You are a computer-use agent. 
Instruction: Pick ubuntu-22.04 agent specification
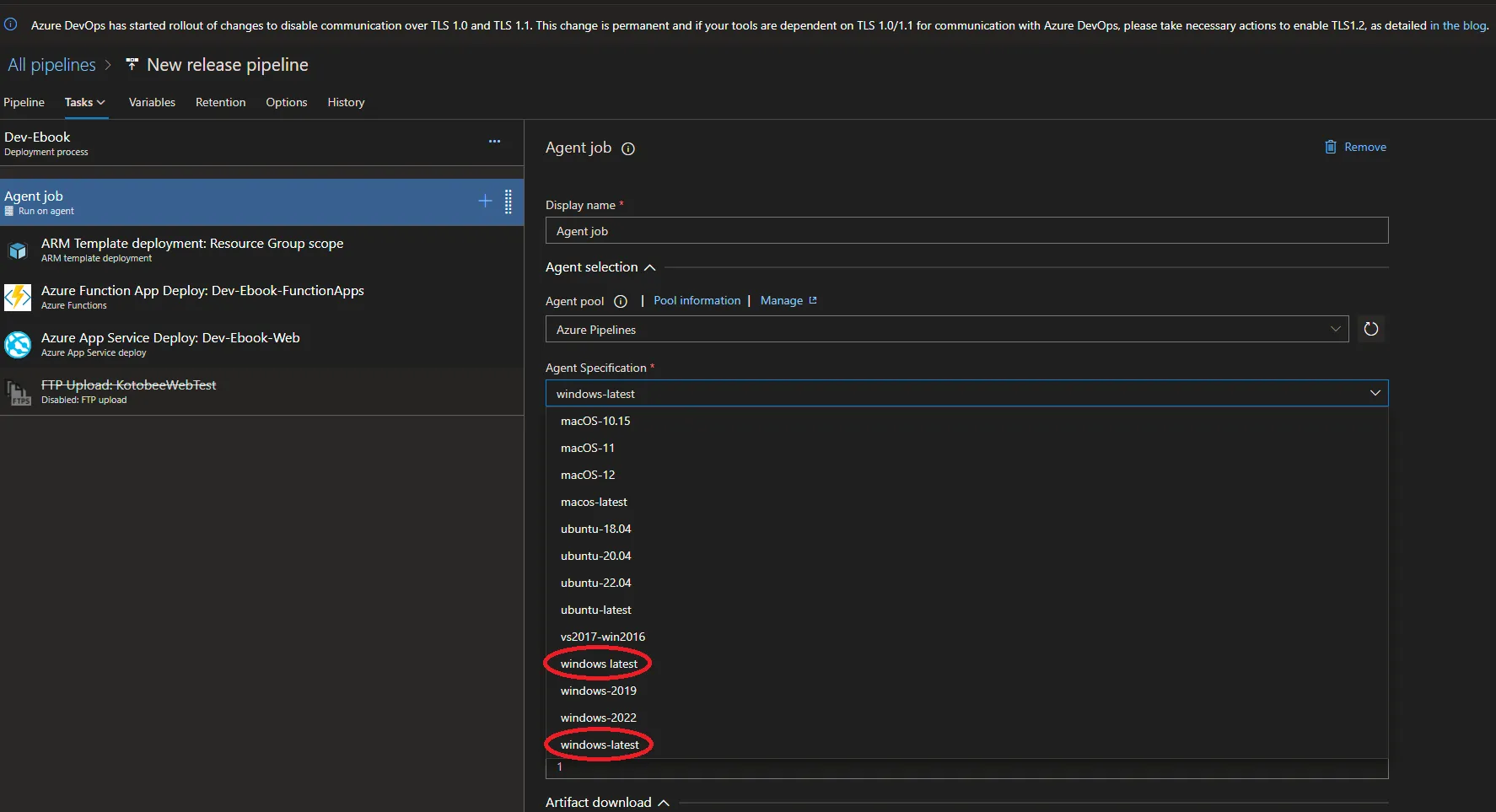click(966, 583)
